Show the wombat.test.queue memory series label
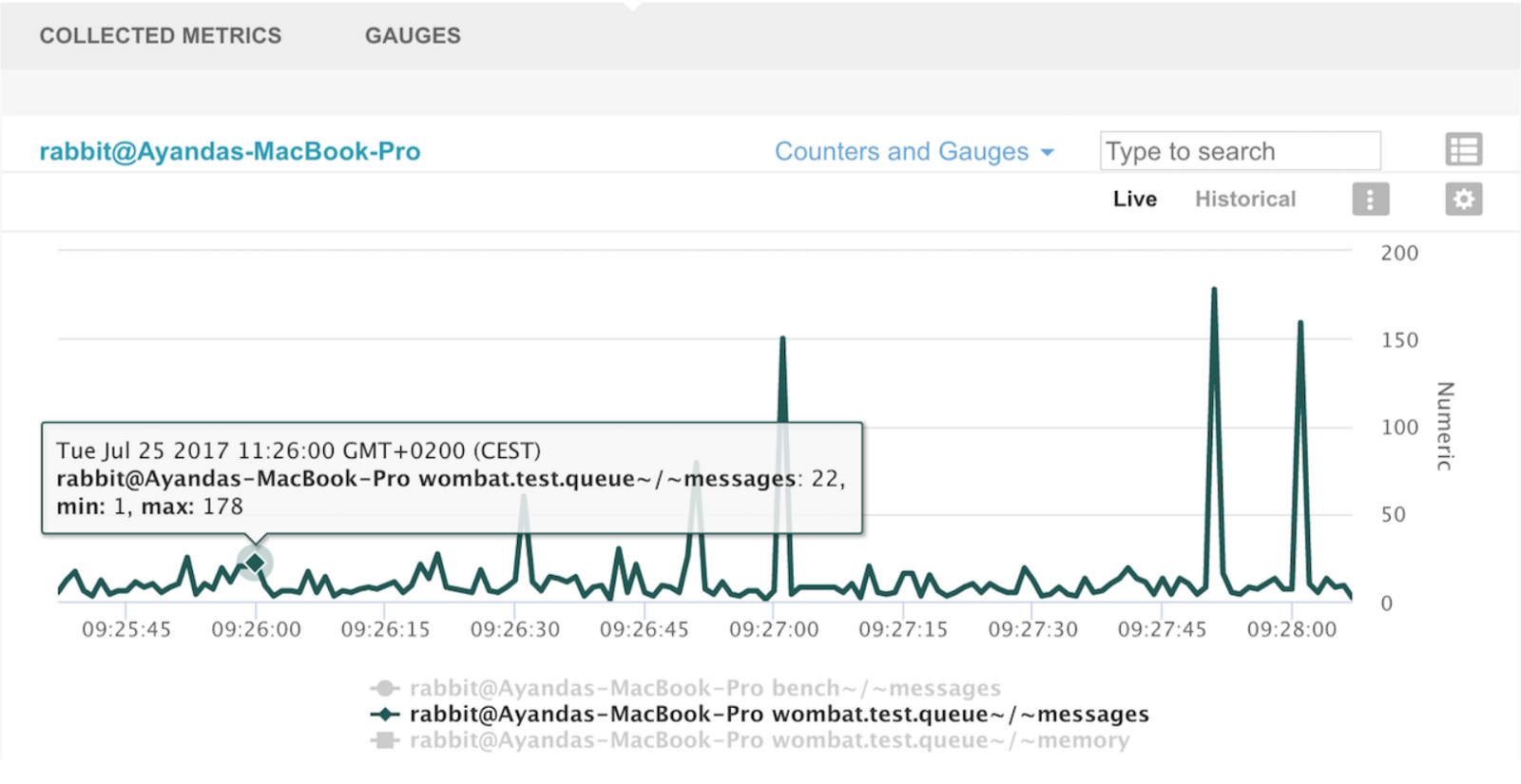The width and height of the screenshot is (1521, 784). (x=769, y=740)
